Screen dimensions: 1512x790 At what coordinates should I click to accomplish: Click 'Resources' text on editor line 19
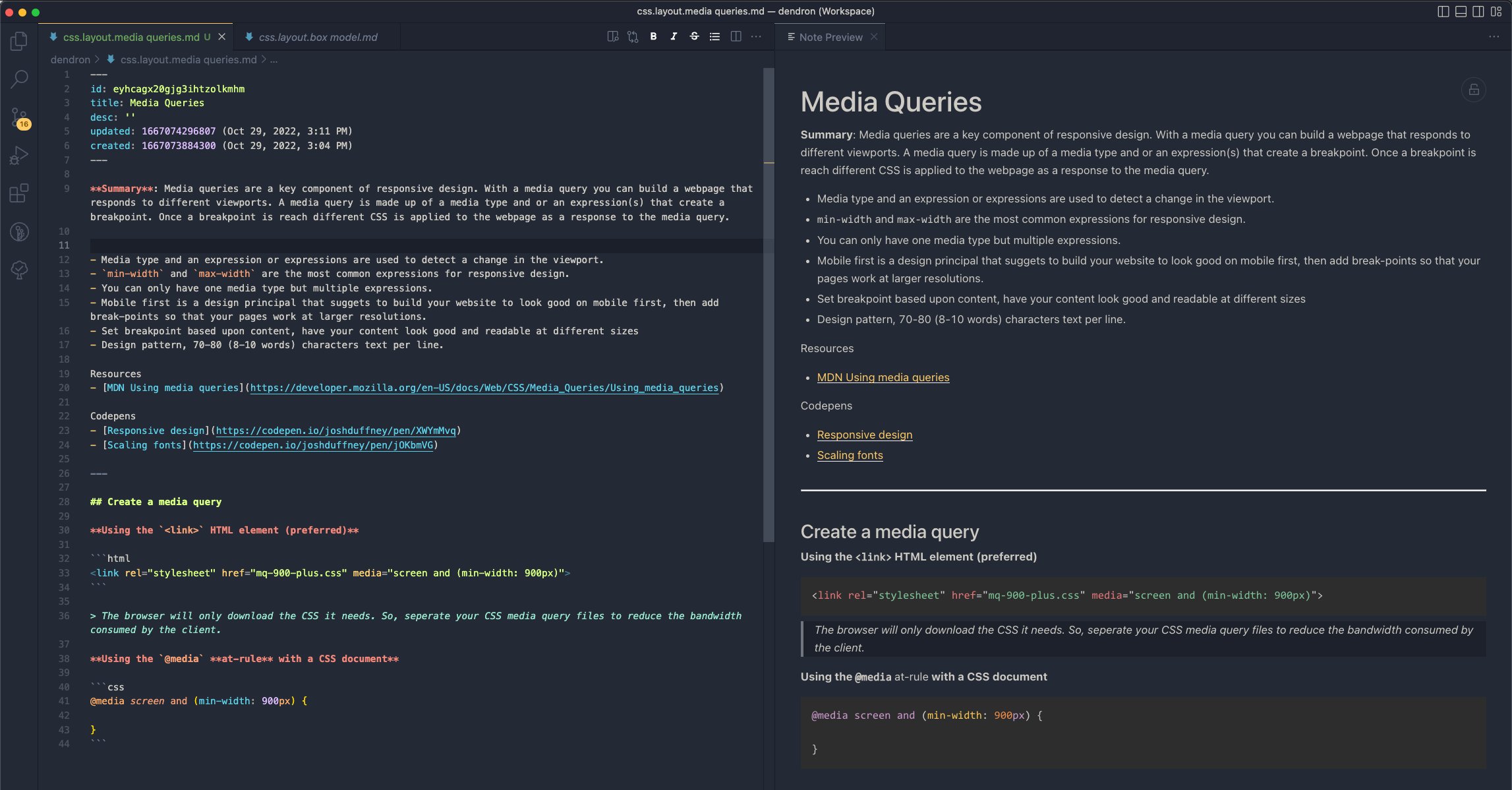(115, 374)
